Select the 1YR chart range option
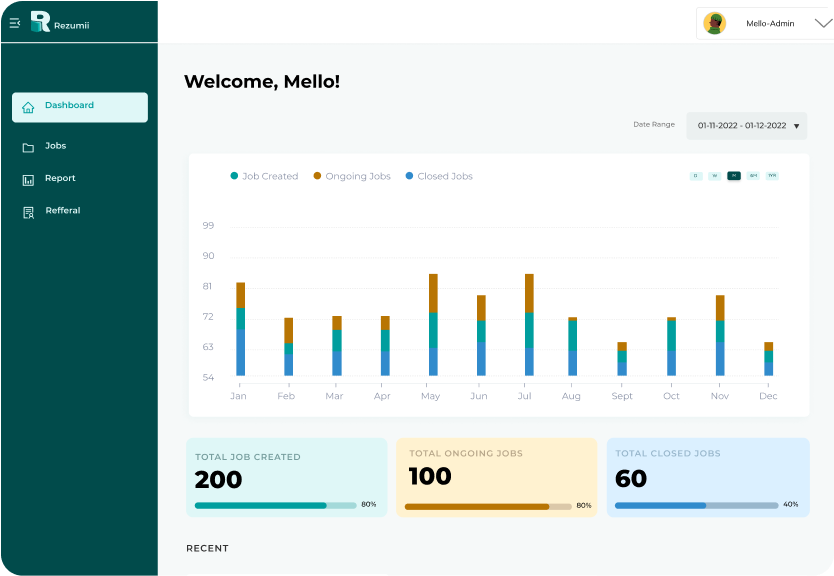Screen dimensions: 834x576 click(772, 176)
